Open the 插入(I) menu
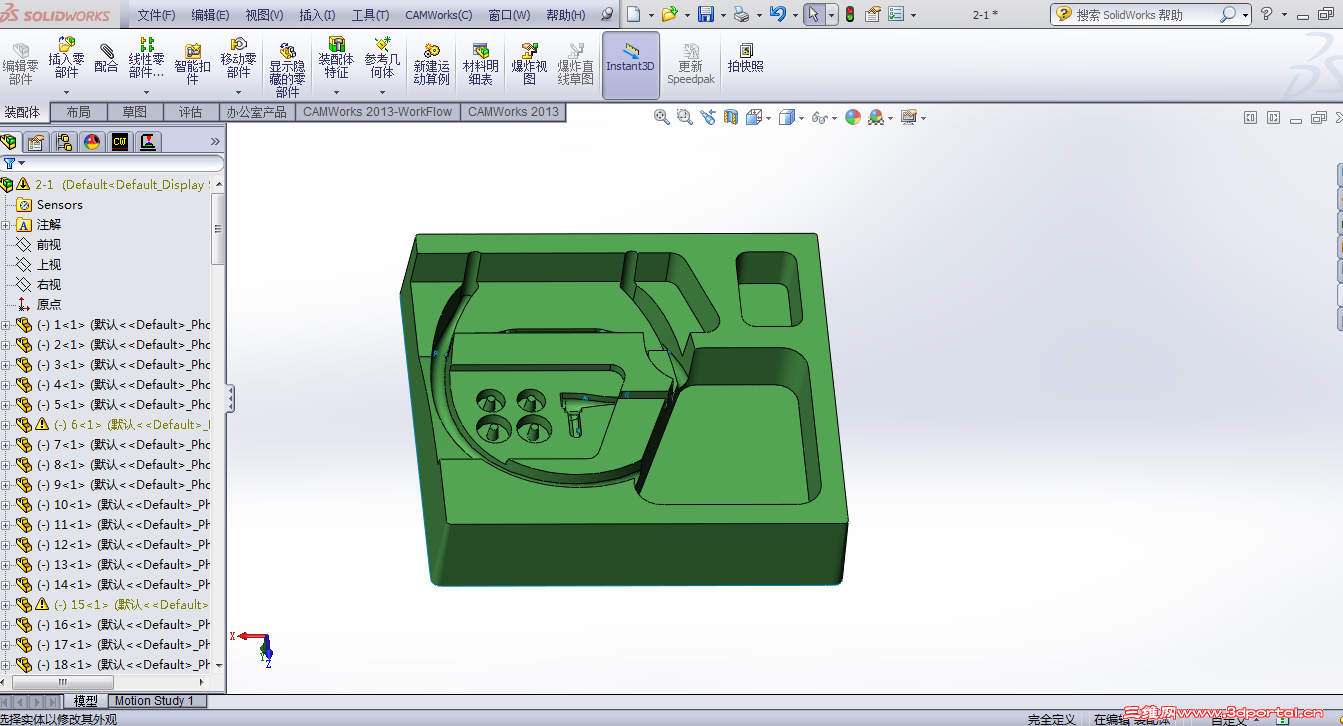 (317, 15)
